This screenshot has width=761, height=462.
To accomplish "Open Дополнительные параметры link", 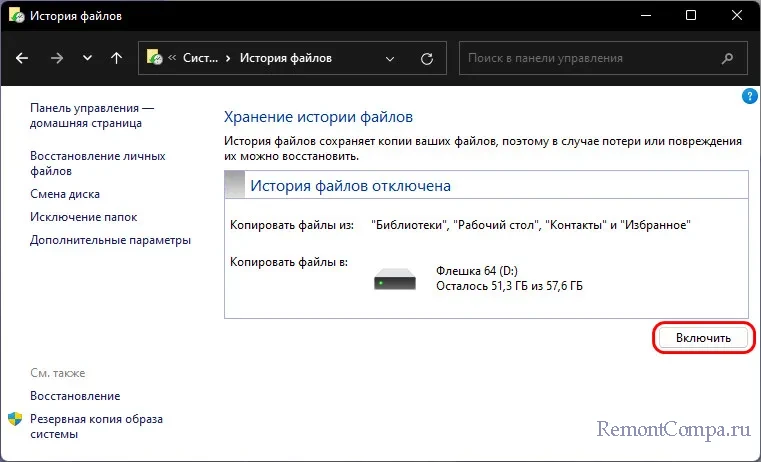I will pos(110,240).
